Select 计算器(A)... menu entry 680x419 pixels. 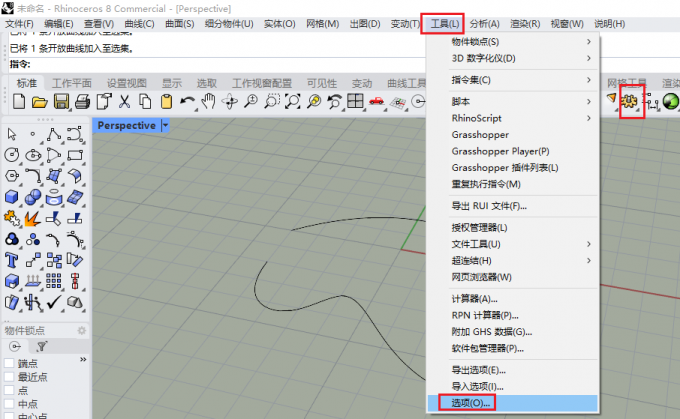[x=512, y=299]
